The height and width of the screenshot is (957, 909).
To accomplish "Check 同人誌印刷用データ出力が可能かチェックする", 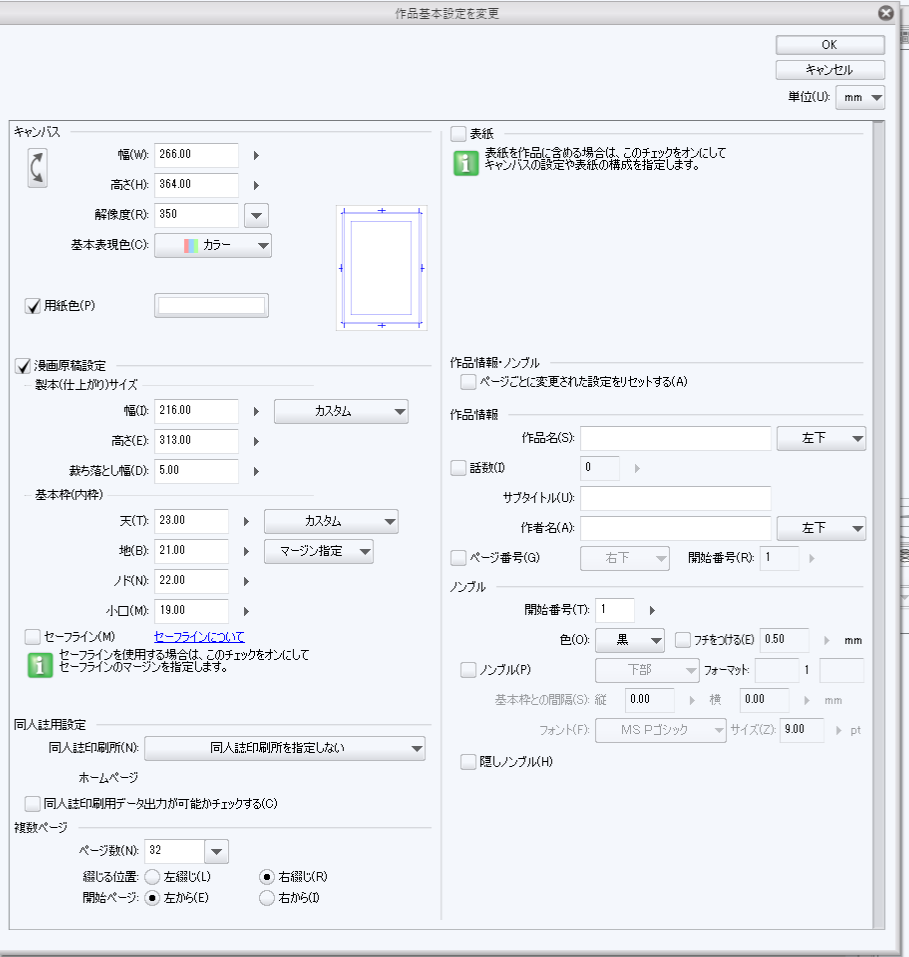I will (32, 804).
